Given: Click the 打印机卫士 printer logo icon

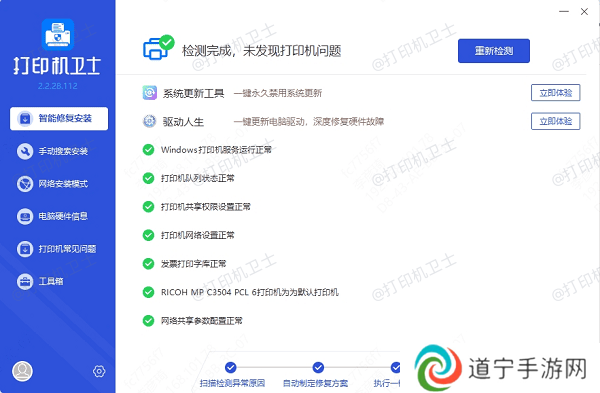Looking at the screenshot, I should click(x=57, y=34).
